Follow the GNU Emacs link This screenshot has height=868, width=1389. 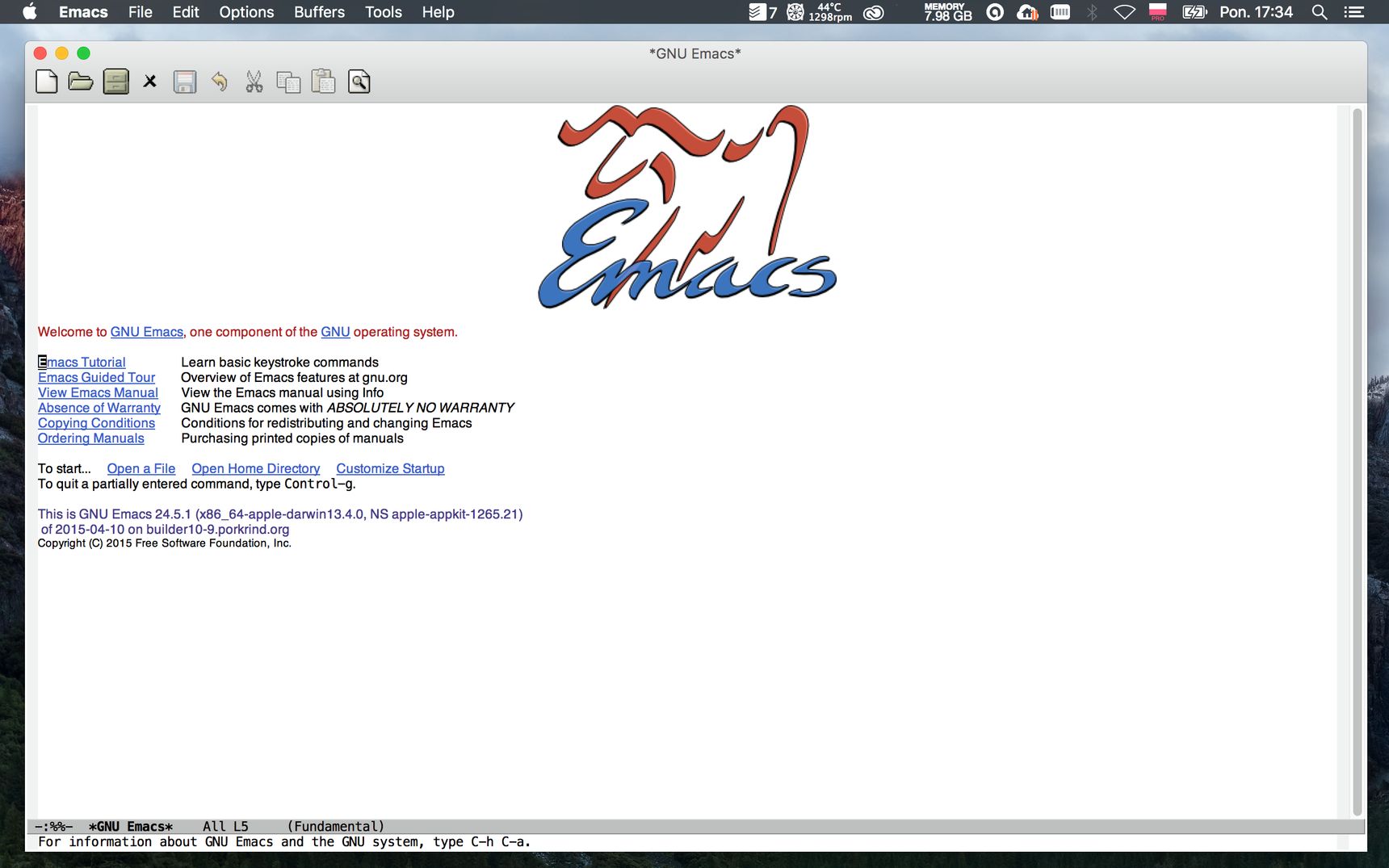[147, 332]
